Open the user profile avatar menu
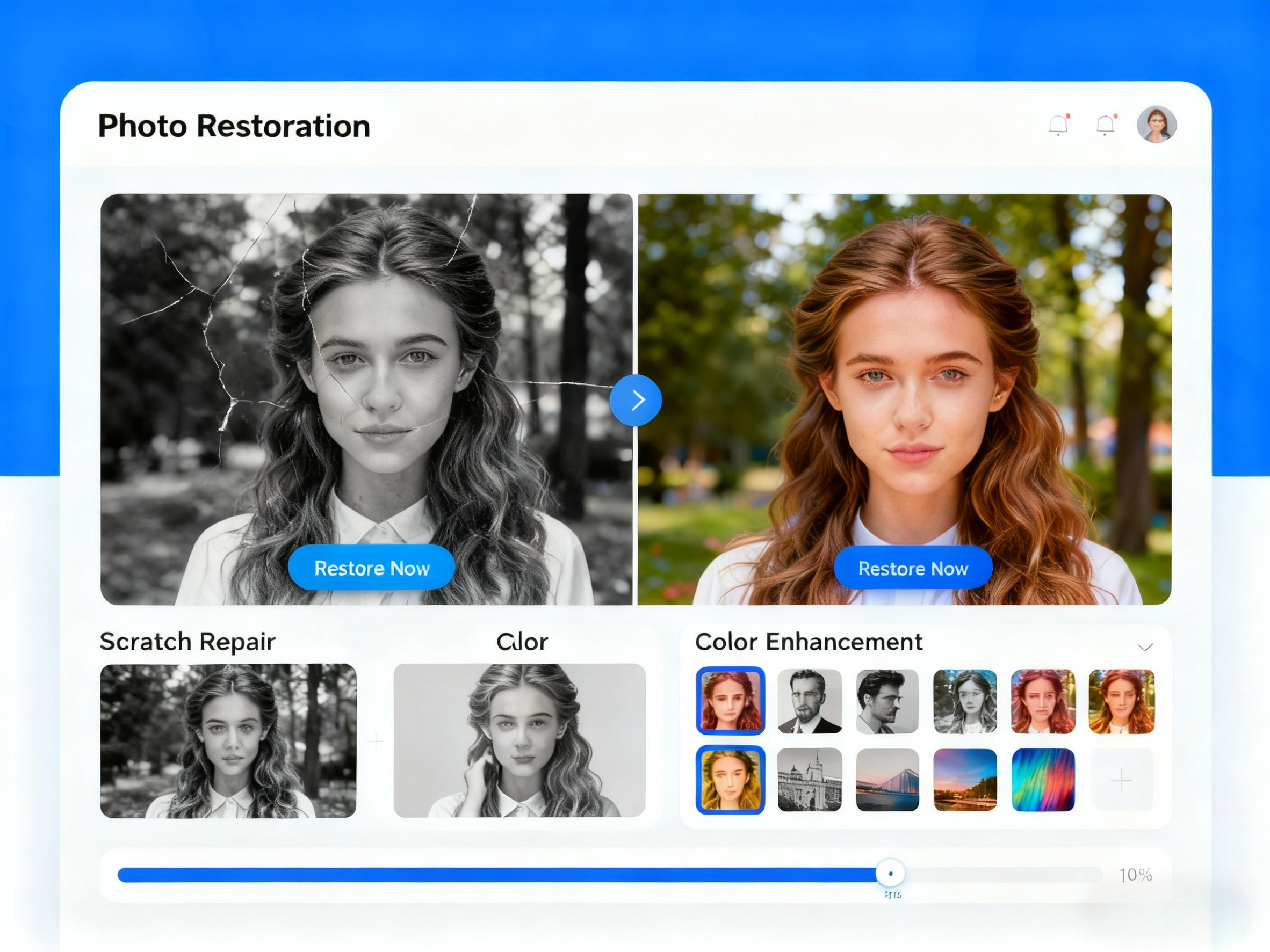 point(1158,124)
